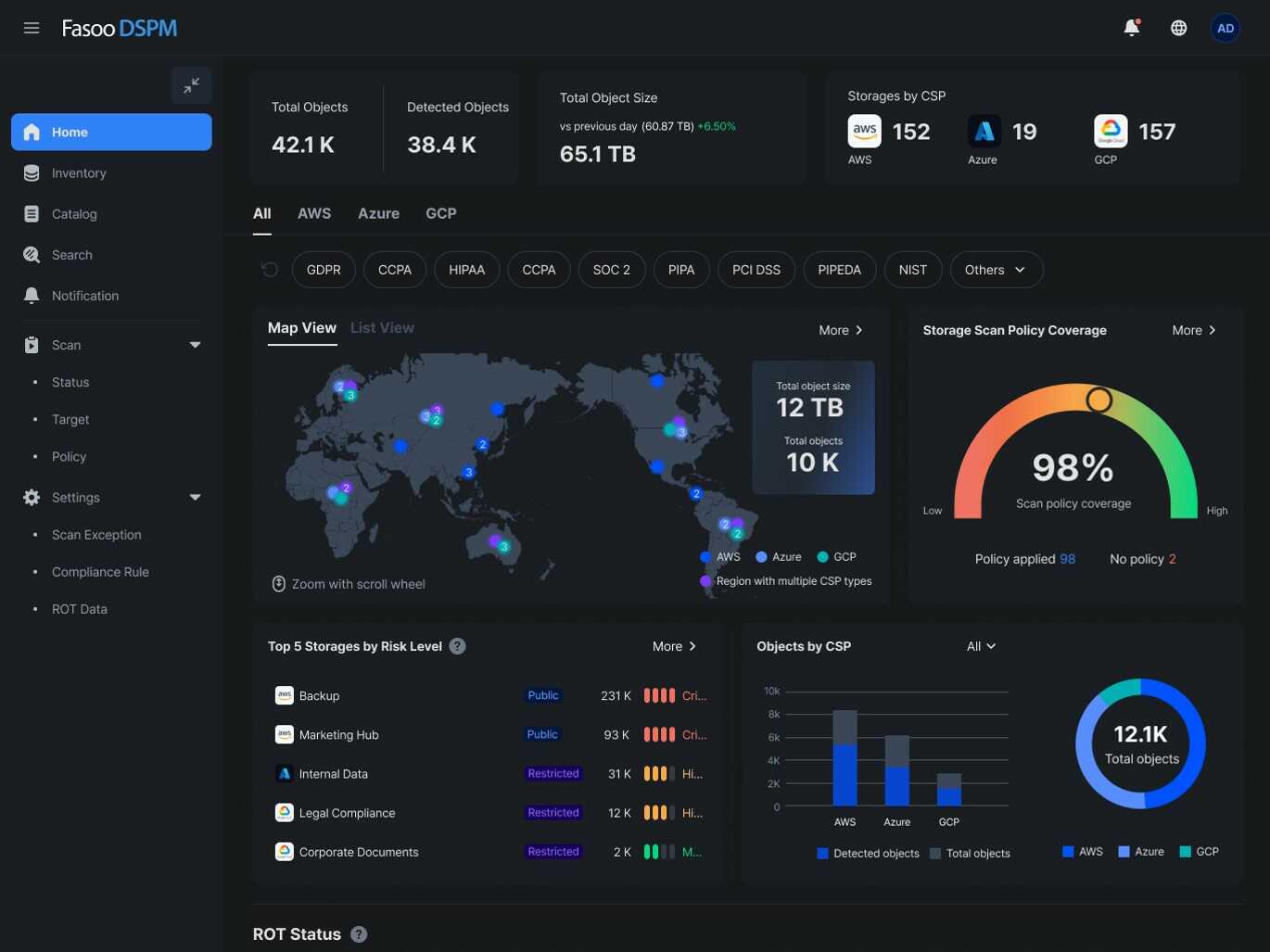Open Search from the sidebar

71,254
